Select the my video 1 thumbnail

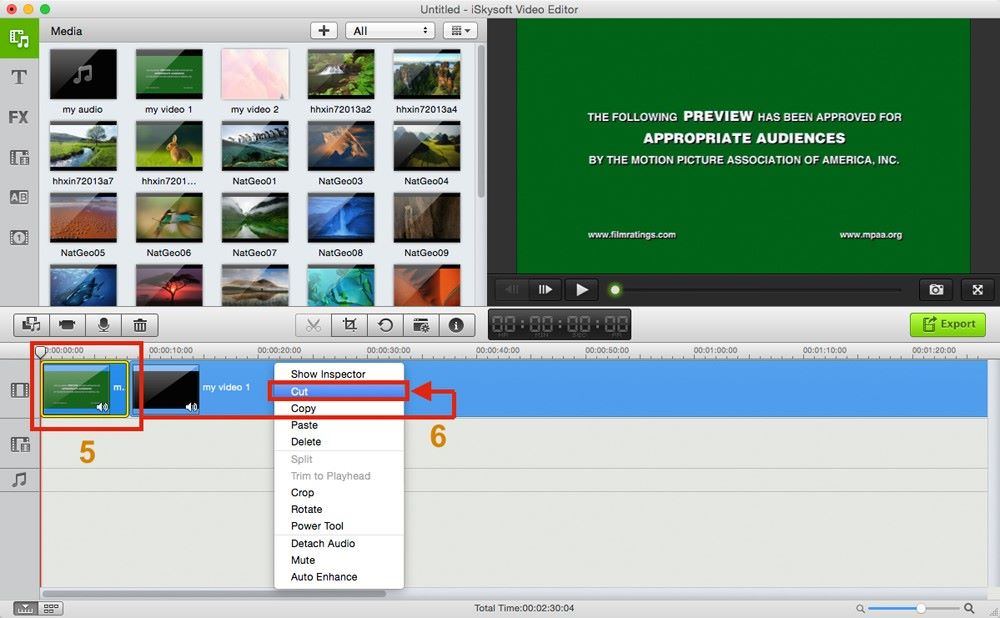click(x=169, y=75)
